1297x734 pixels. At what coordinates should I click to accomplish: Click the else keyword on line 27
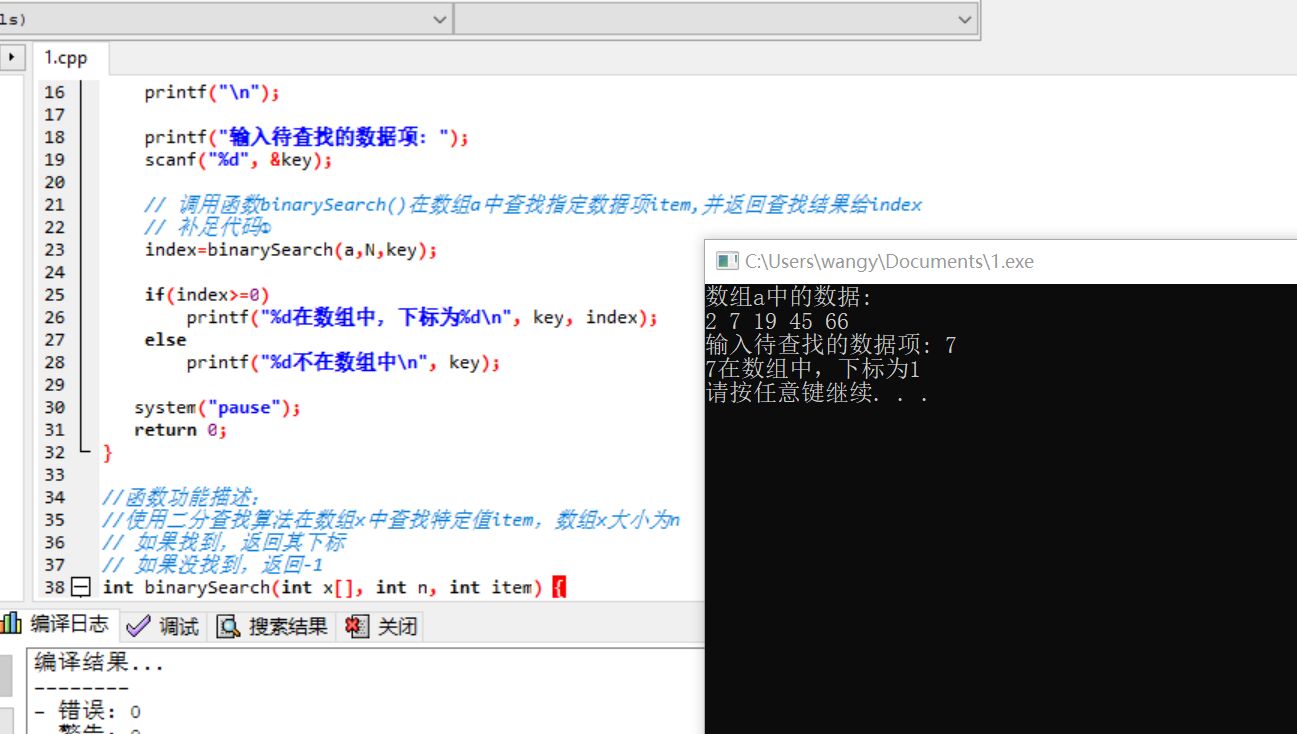(x=165, y=340)
